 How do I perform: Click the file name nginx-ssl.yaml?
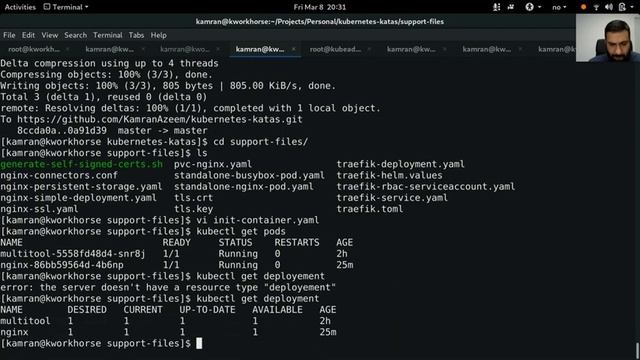point(39,209)
